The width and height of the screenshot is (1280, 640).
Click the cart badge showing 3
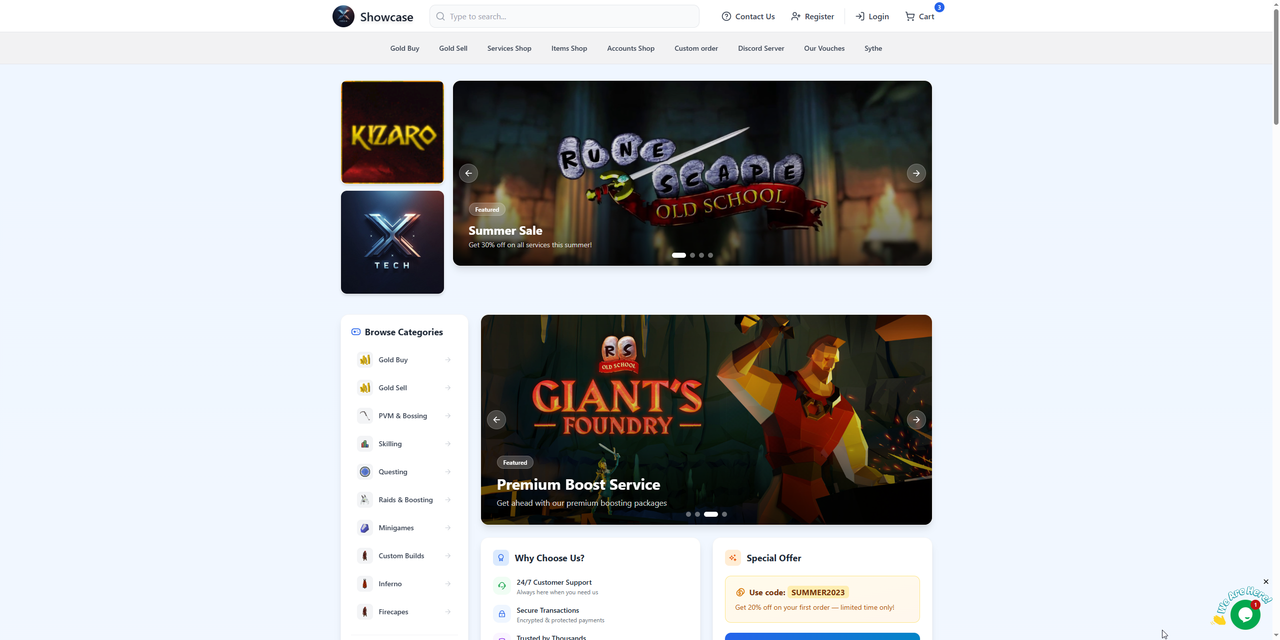pos(939,7)
